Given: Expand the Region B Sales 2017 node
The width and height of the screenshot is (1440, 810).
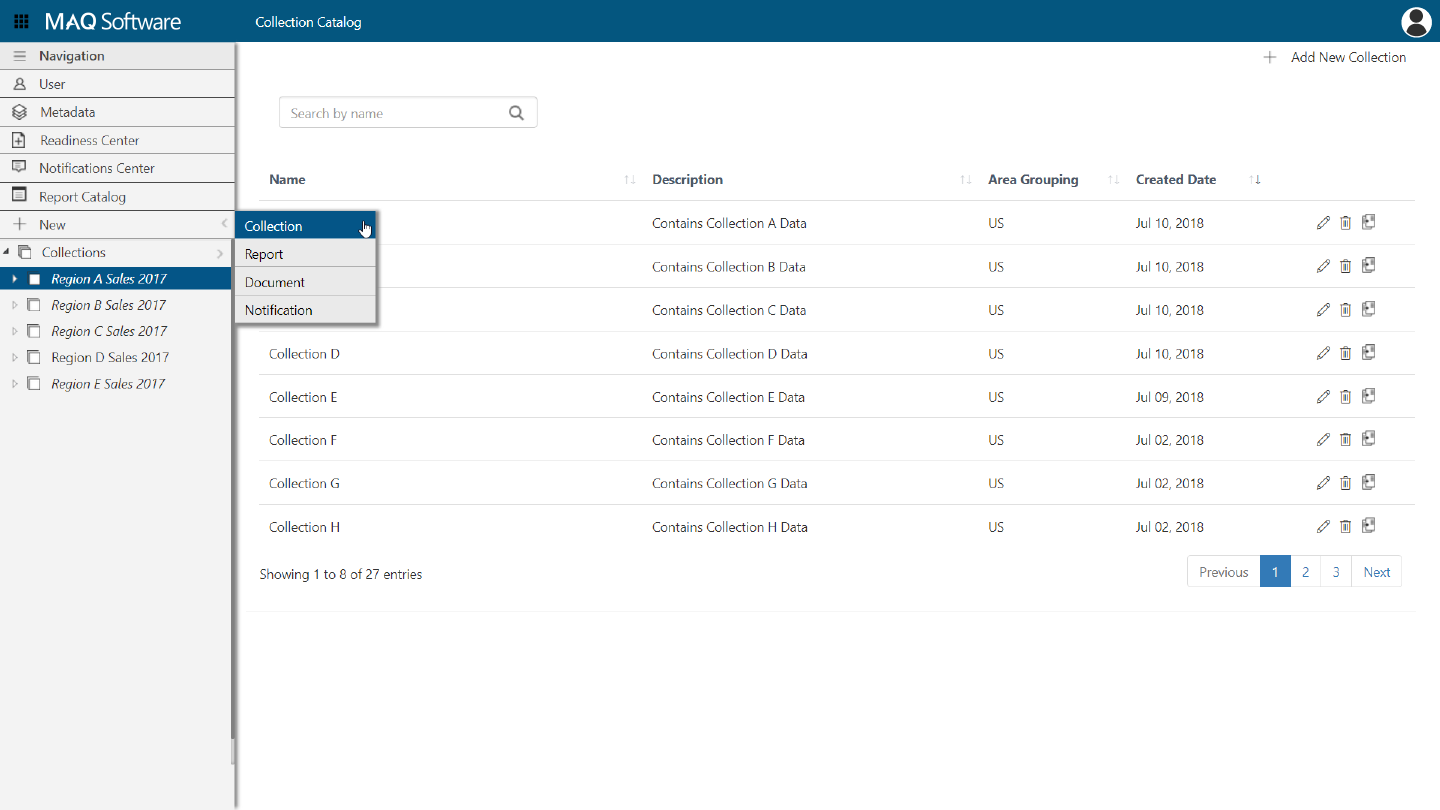Looking at the screenshot, I should coord(14,305).
